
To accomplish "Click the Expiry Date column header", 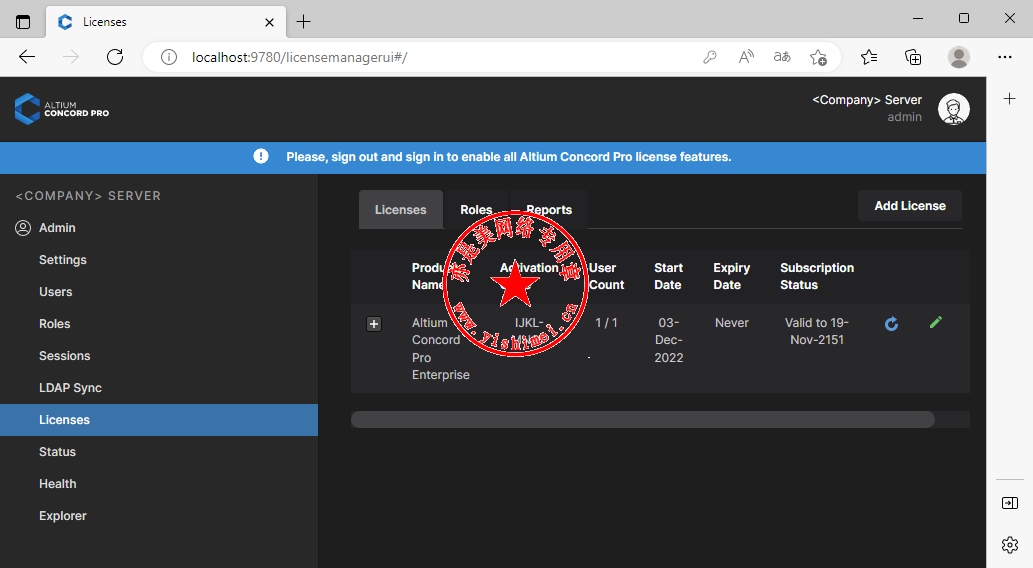I will 731,276.
